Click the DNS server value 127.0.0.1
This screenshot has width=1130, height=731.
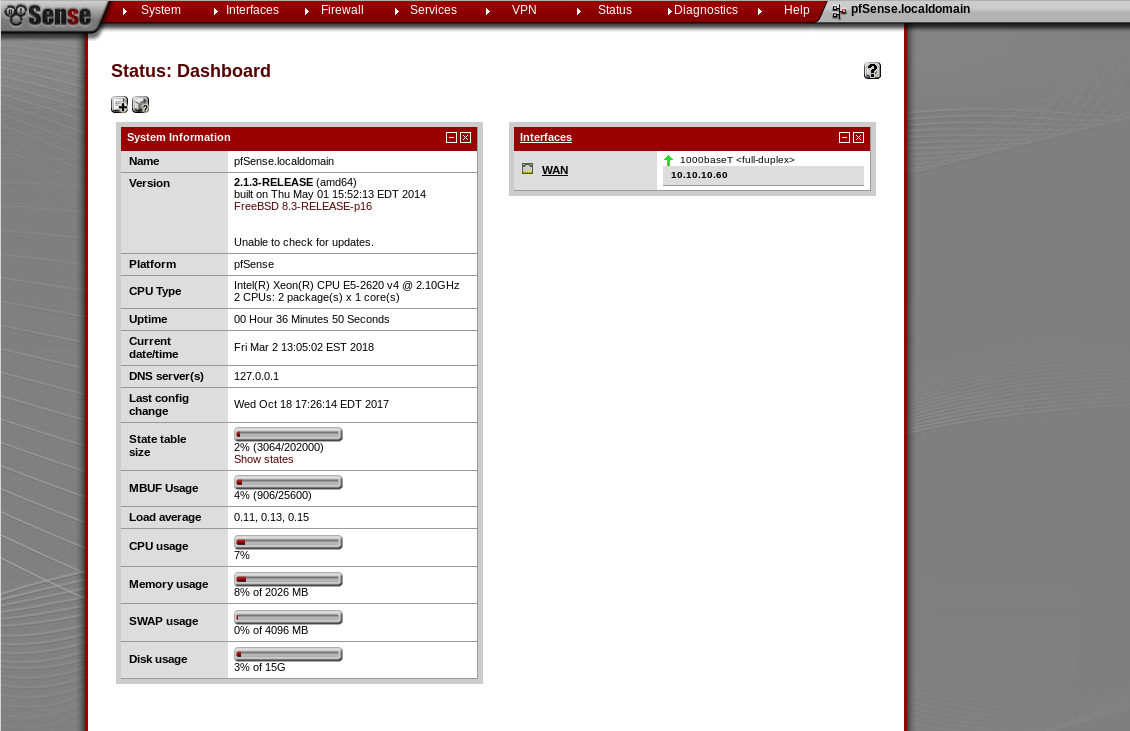[x=256, y=376]
